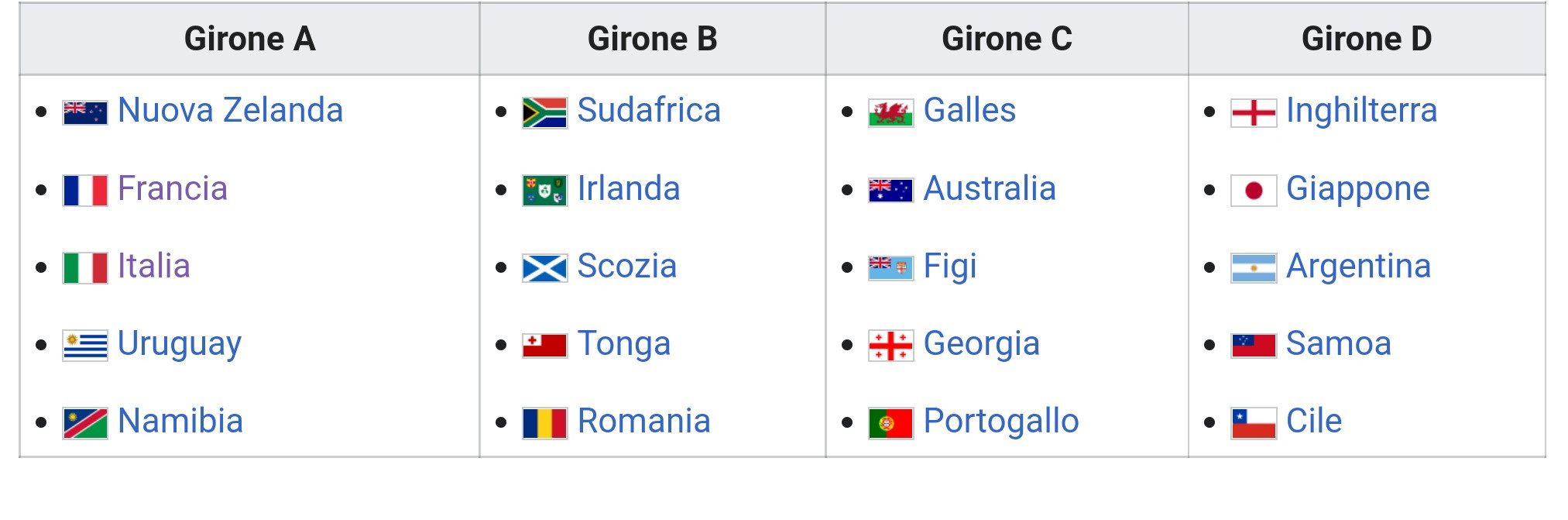The height and width of the screenshot is (520, 1568).
Task: Click the Fiji flag icon
Action: 890,268
